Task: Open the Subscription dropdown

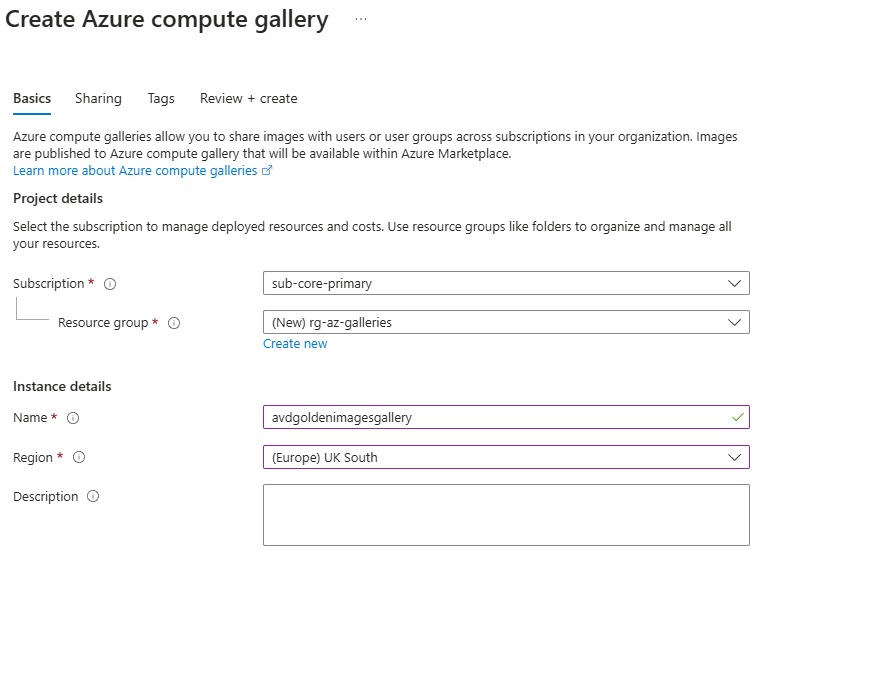Action: coord(733,283)
